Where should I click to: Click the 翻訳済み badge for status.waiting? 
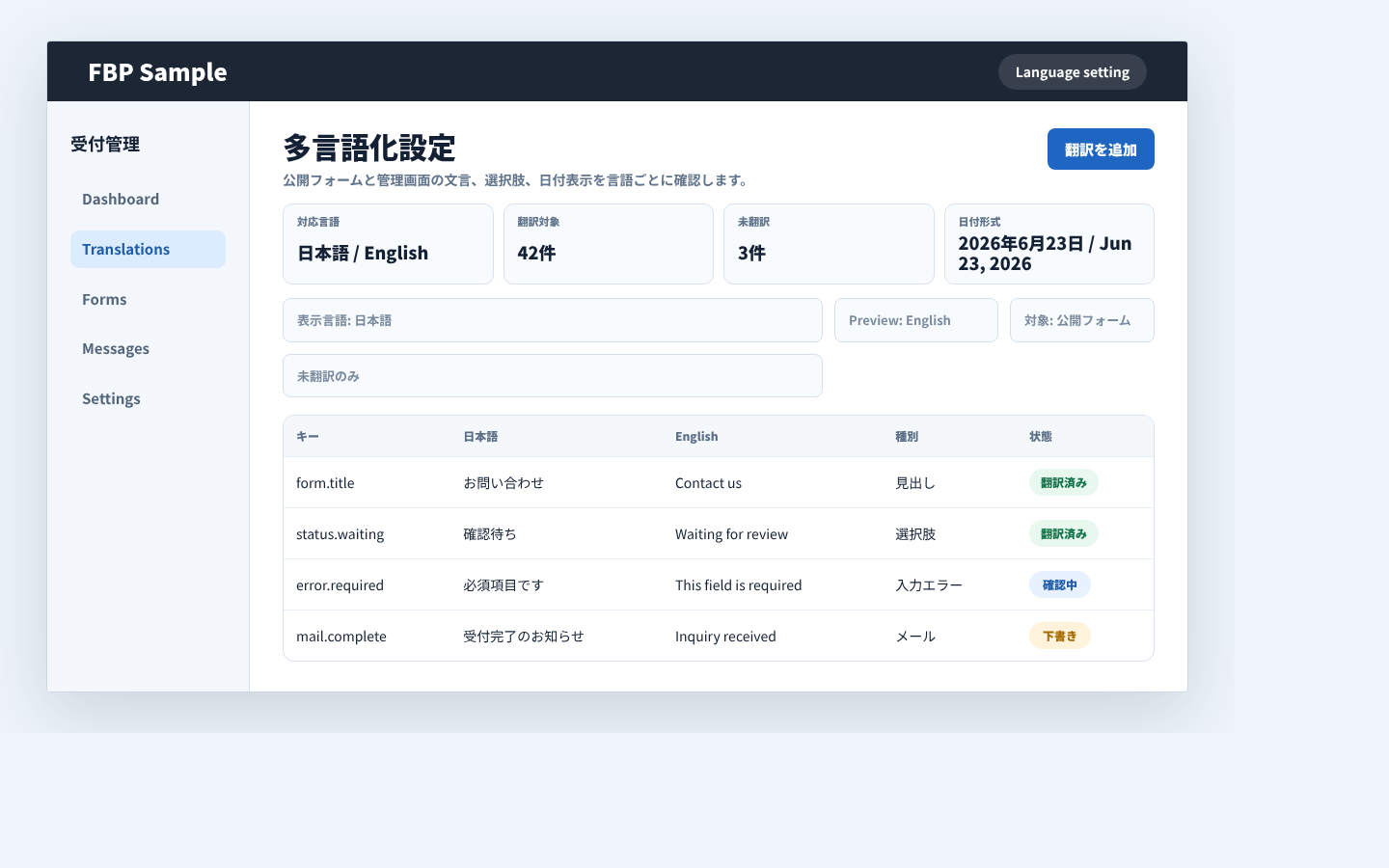coord(1064,534)
